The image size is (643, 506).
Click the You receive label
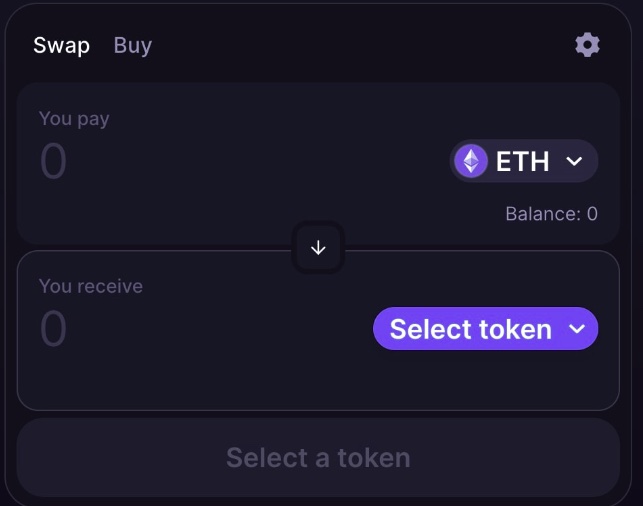[x=91, y=286]
